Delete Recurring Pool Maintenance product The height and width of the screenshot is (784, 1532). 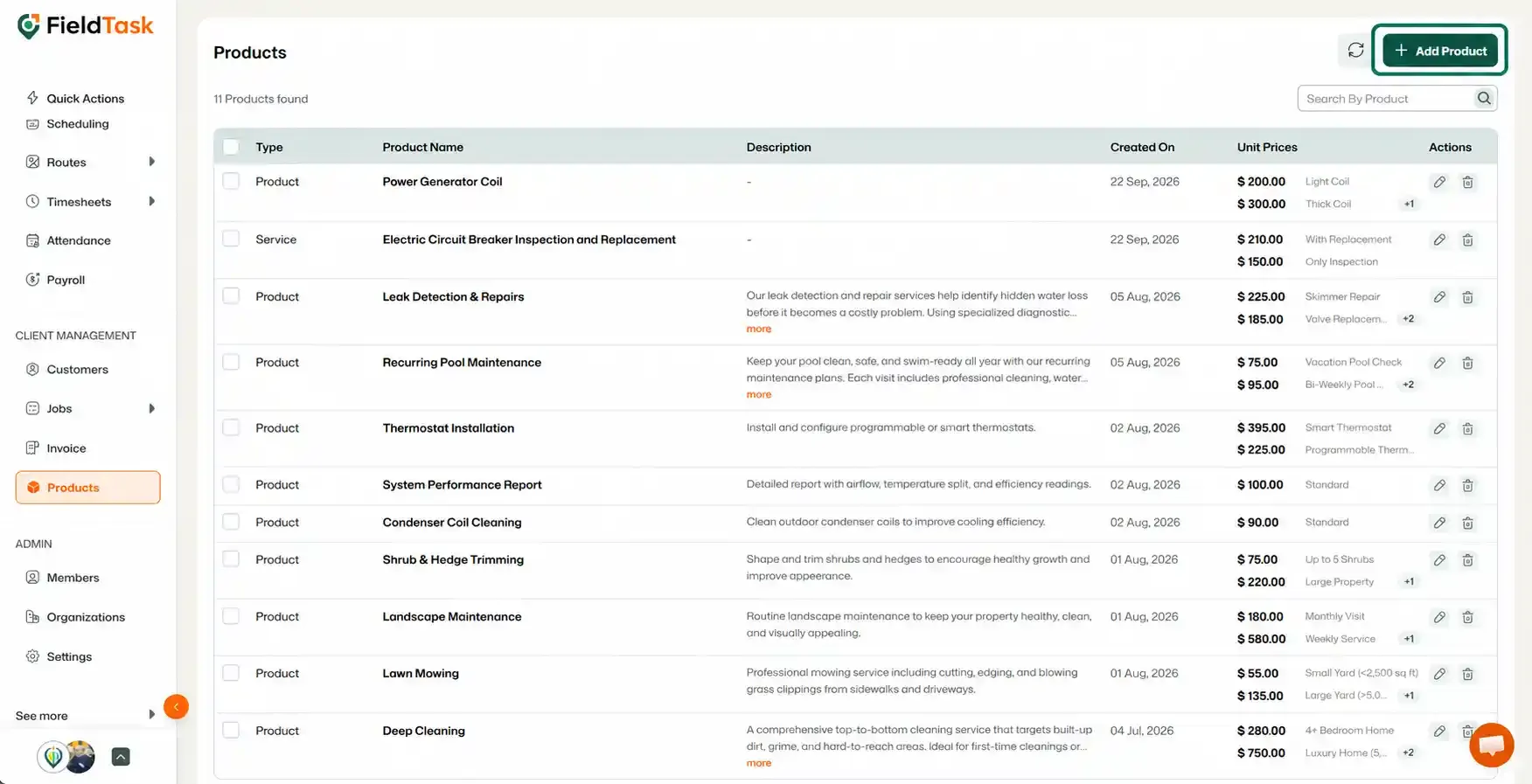coord(1468,363)
